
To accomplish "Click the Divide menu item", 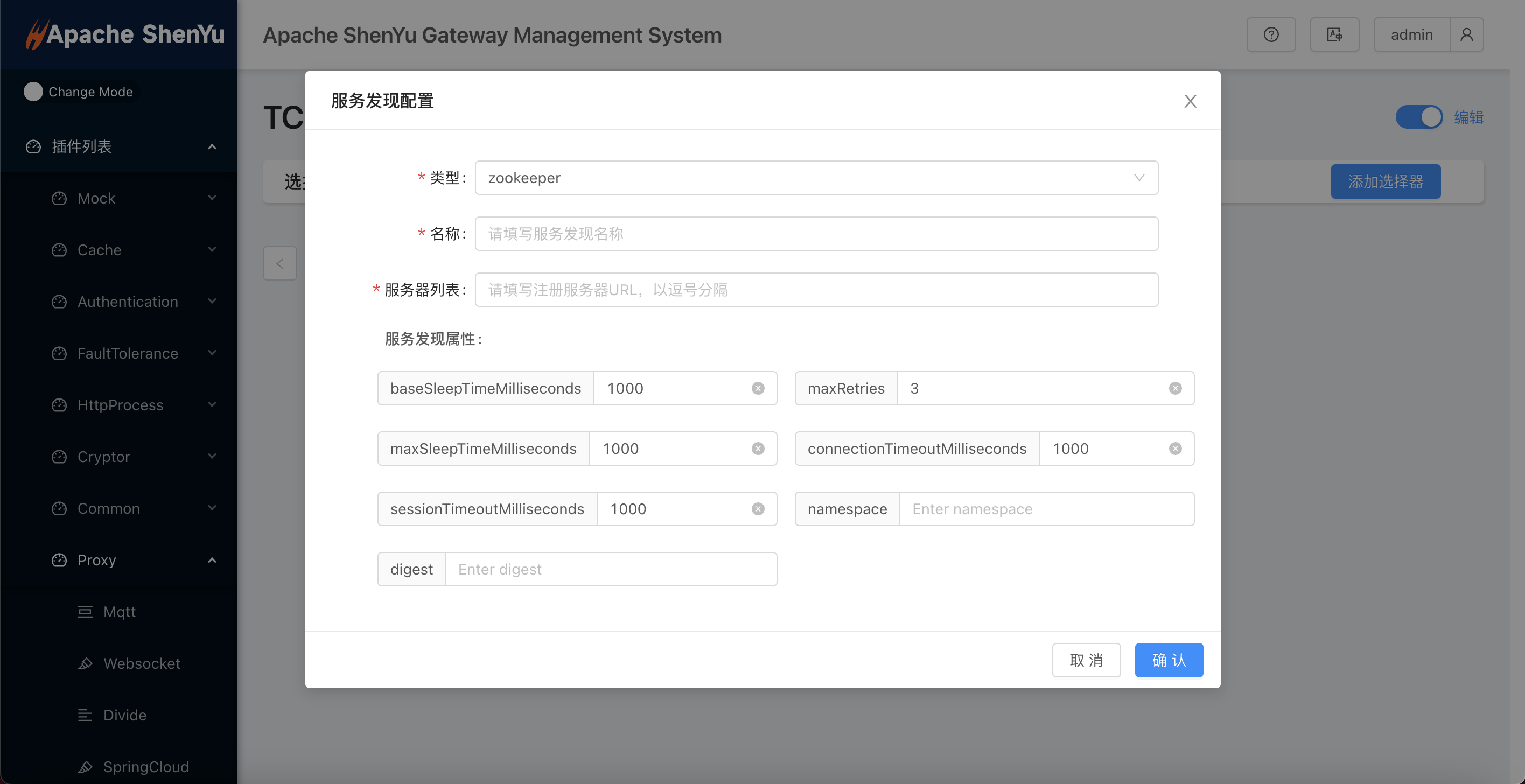I will coord(124,715).
